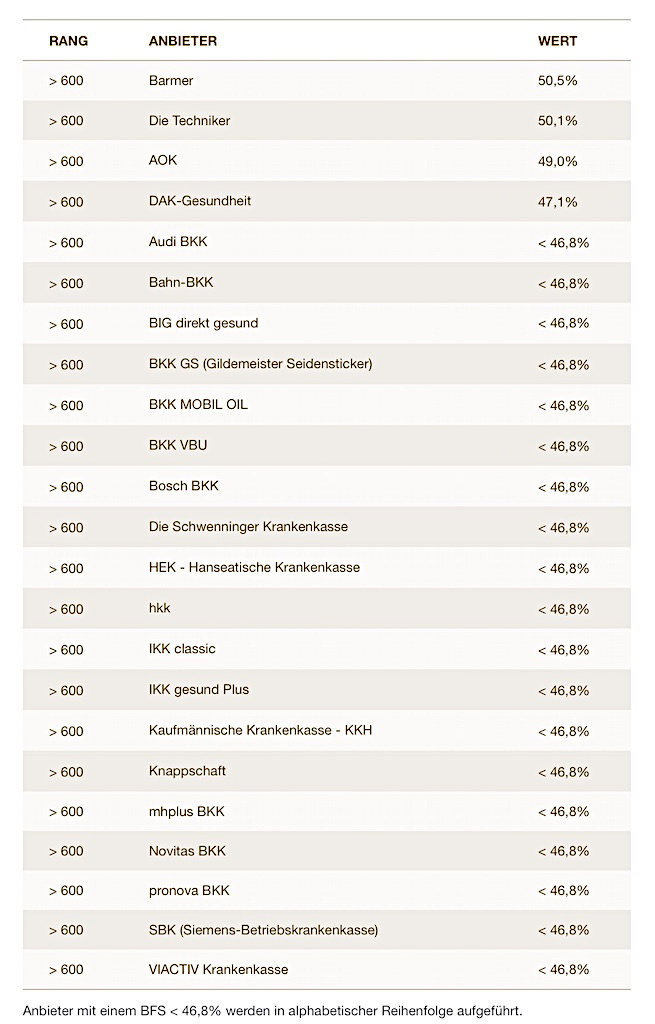Click SBK (Siemens-Betriebskrankenkasse) name
Image resolution: width=655 pixels, height=1024 pixels.
(x=263, y=930)
